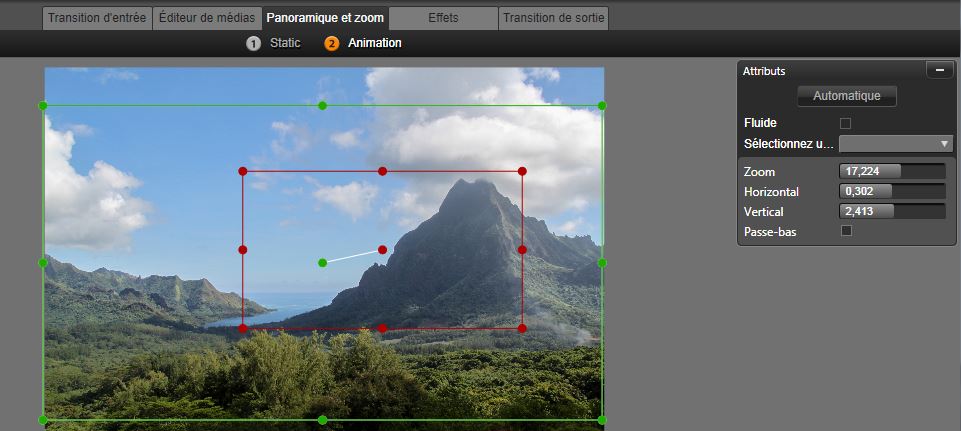Select the red frame top-middle handle
The image size is (961, 431).
point(382,171)
